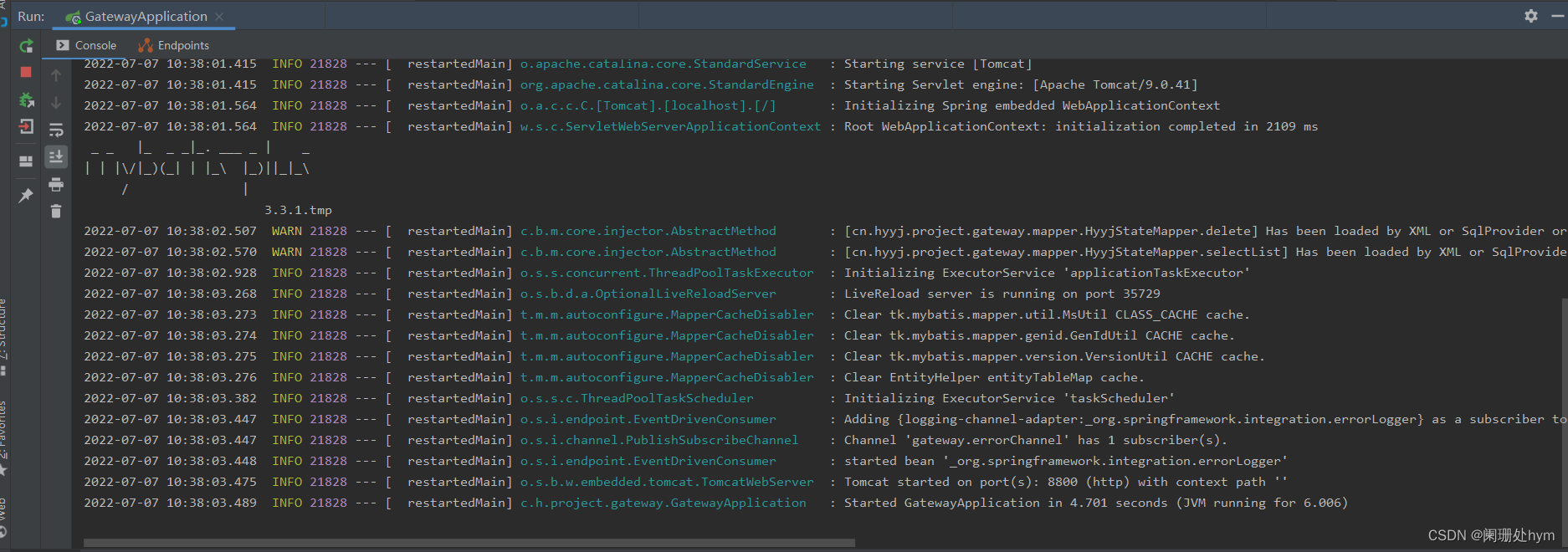
Task: Click the timestamp '2022-07-07 10:38:03.489'
Action: [170, 503]
